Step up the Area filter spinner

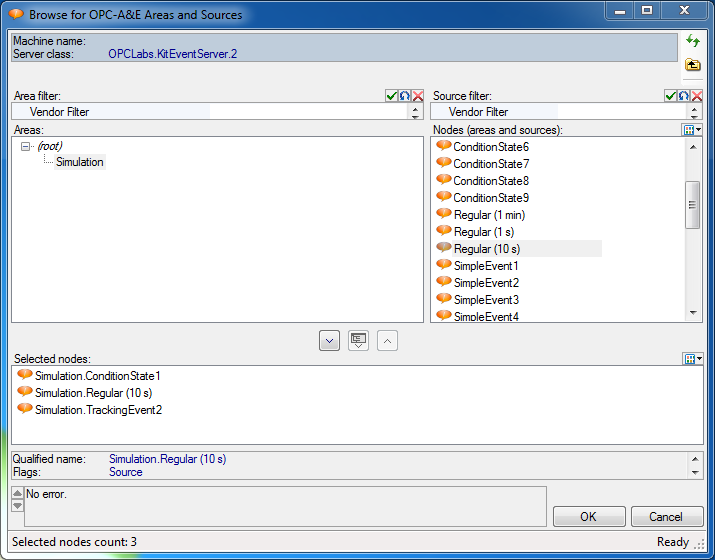(x=415, y=109)
